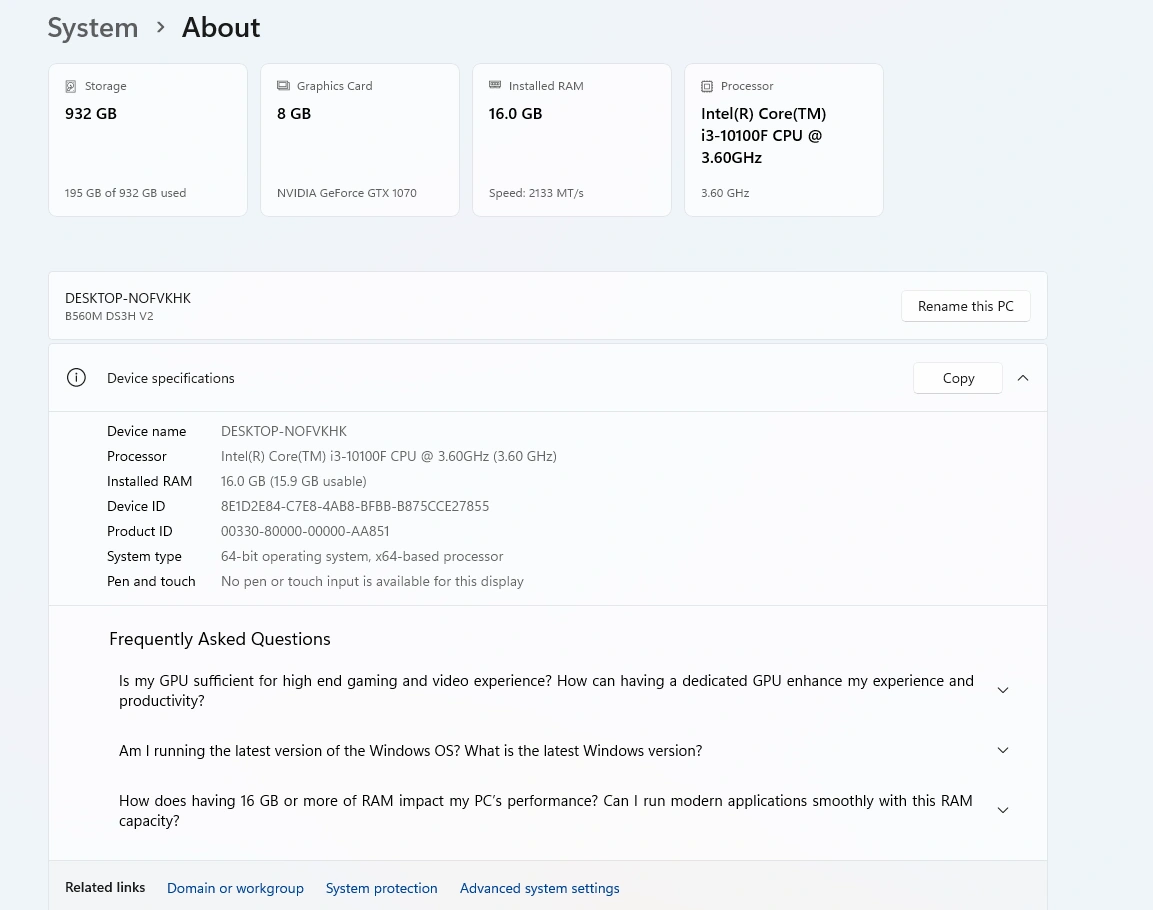This screenshot has width=1153, height=910.
Task: Click the Rename this PC button
Action: coord(965,306)
